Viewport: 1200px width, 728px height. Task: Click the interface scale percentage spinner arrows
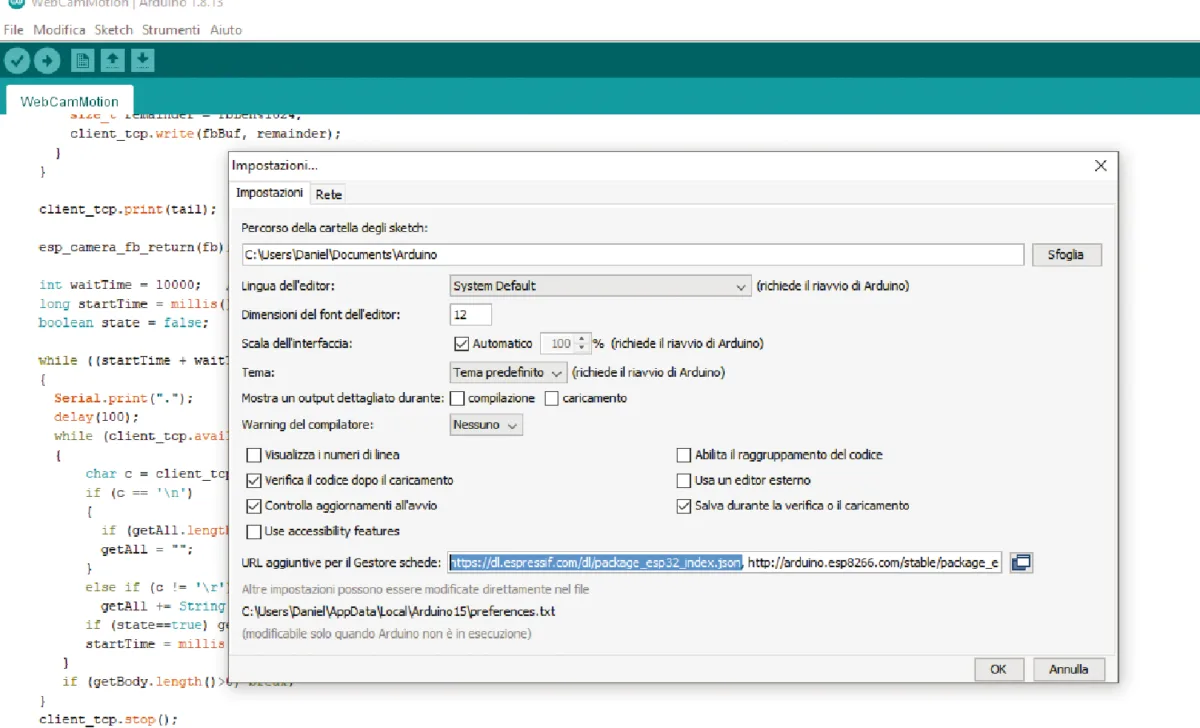[582, 343]
